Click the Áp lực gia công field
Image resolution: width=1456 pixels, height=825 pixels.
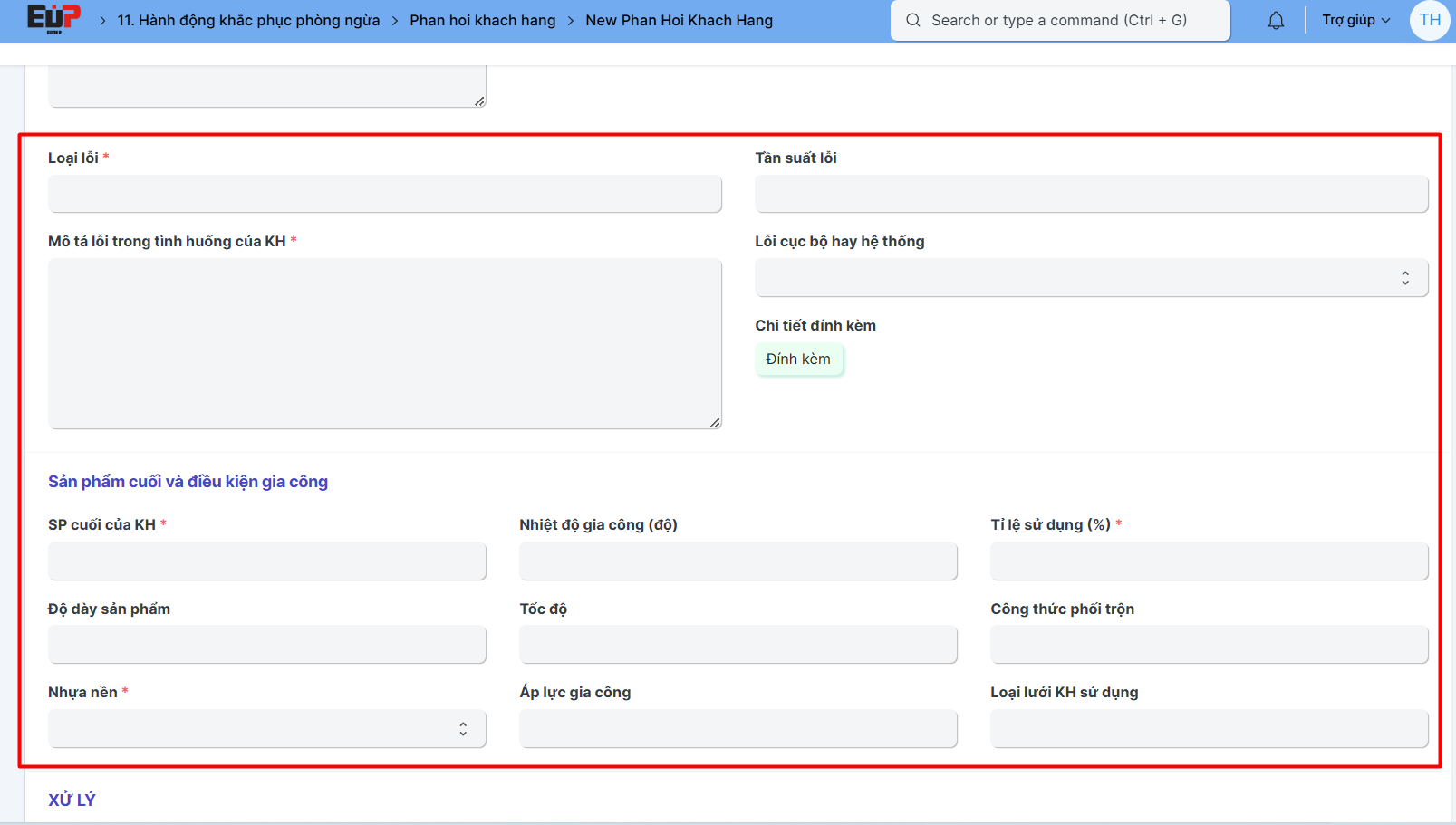click(x=738, y=729)
